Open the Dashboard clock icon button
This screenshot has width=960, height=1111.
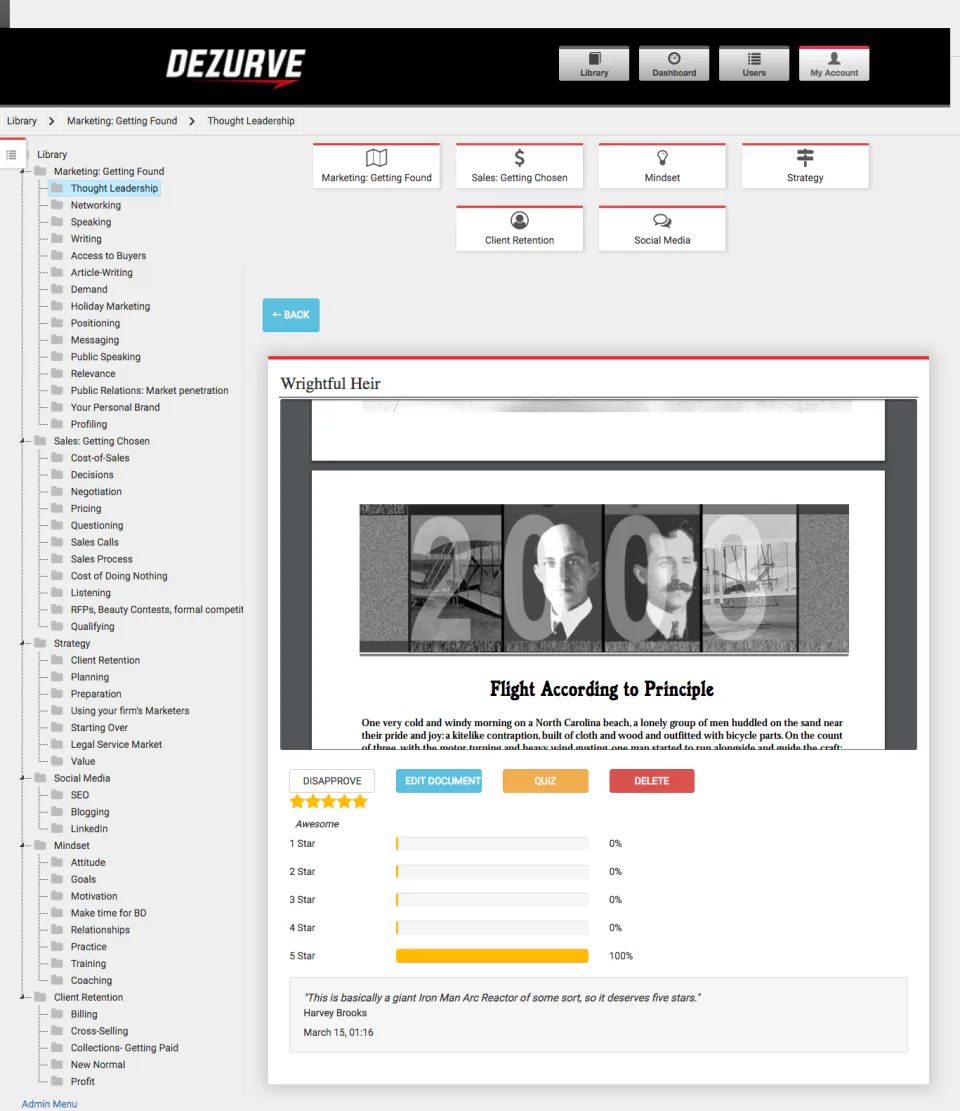pos(674,64)
